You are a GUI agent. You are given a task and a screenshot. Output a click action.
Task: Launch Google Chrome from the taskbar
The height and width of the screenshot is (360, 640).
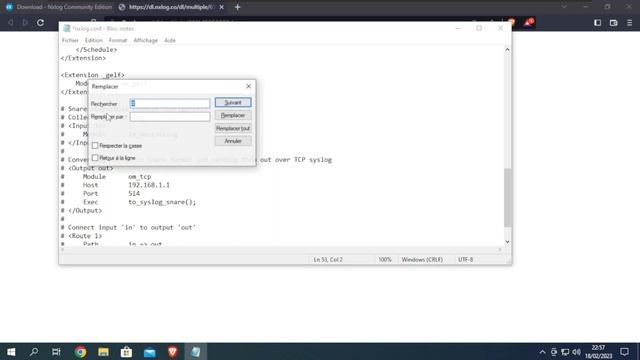tap(80, 351)
